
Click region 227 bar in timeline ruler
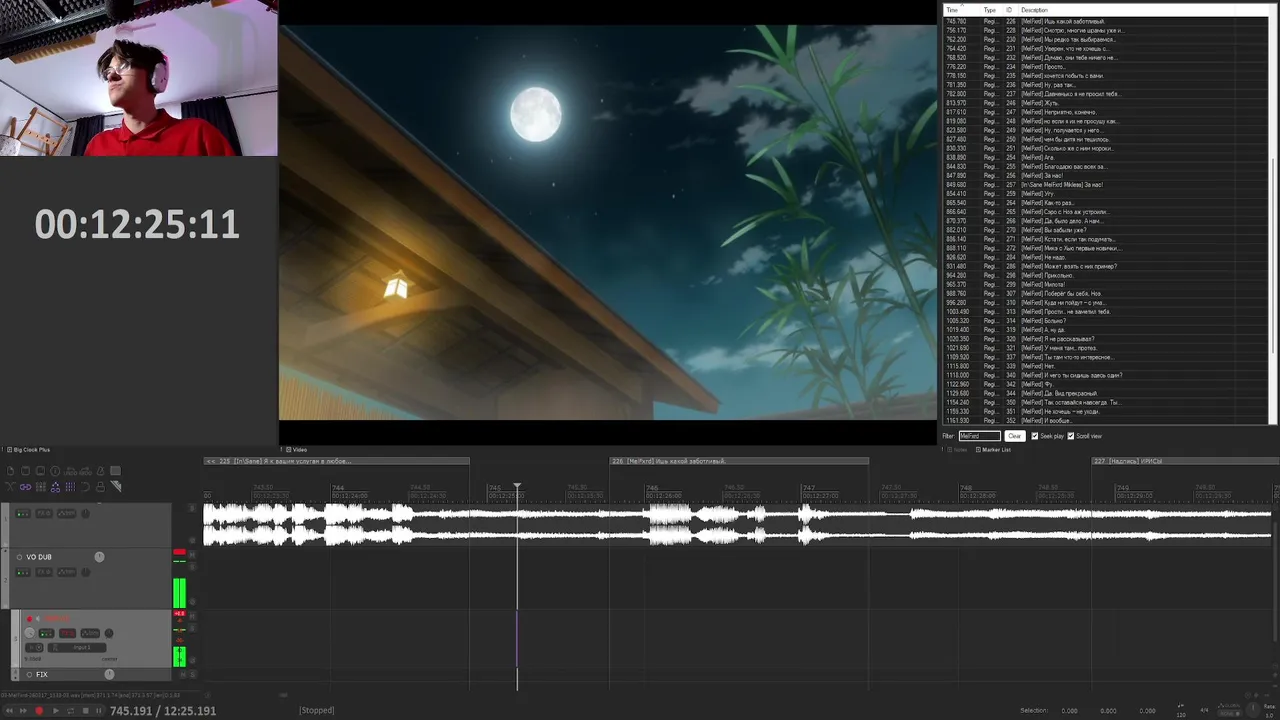(1185, 461)
